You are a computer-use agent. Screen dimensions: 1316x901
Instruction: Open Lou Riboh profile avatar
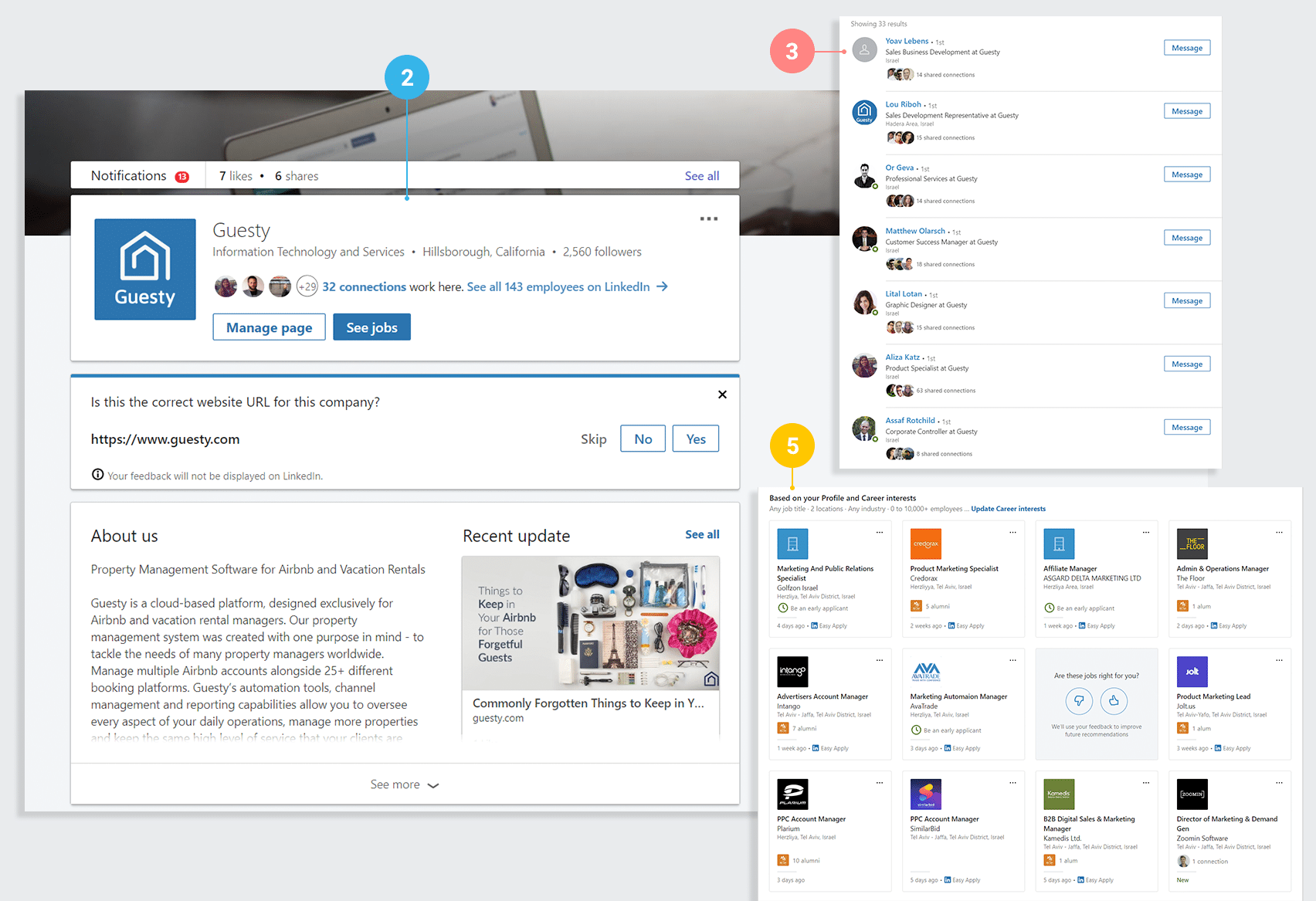(864, 113)
